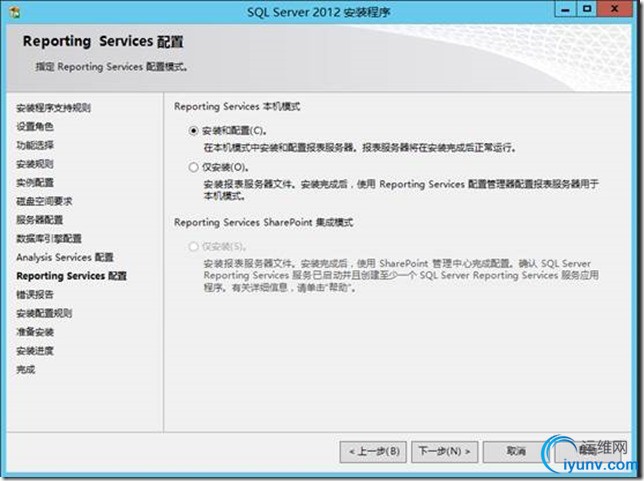Select the 仅安装(O) radio button
This screenshot has height=481, width=644.
point(193,167)
